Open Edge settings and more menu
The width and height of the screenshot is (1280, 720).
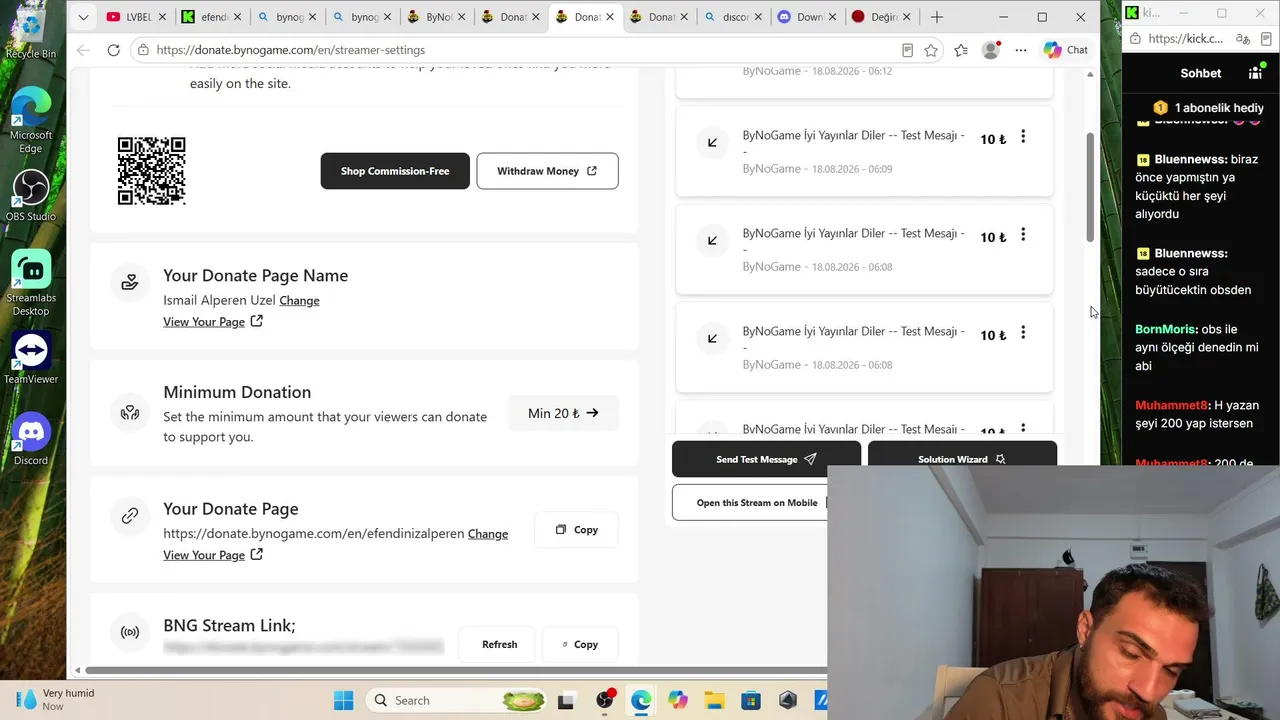click(x=1021, y=50)
